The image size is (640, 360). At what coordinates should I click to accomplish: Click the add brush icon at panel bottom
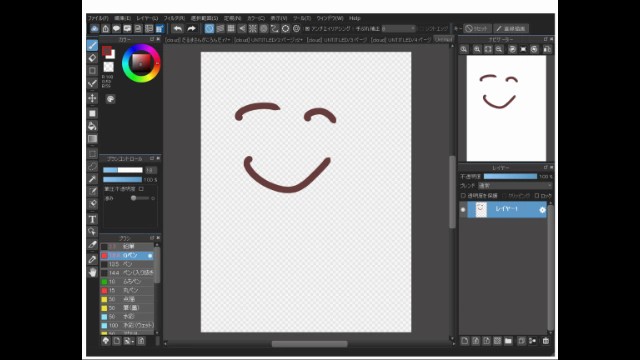point(117,341)
